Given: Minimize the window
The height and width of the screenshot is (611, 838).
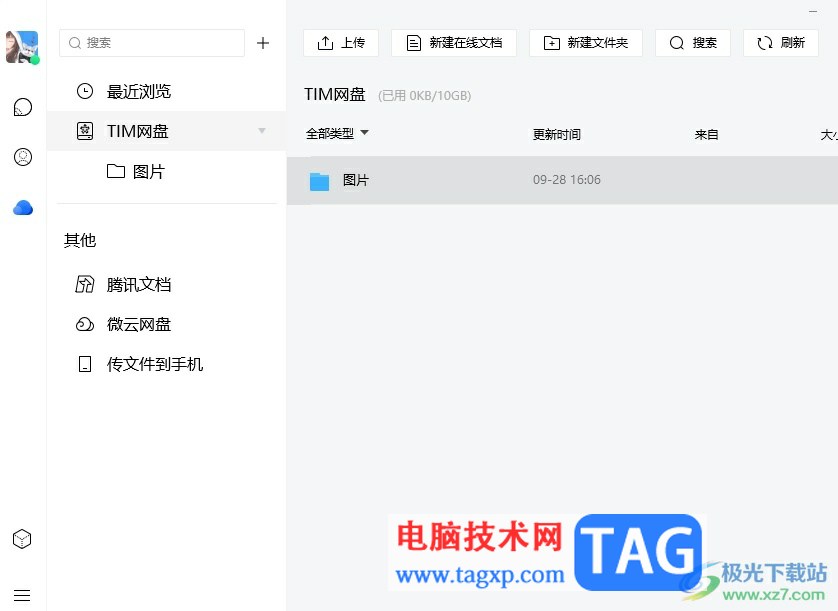Looking at the screenshot, I should (813, 11).
